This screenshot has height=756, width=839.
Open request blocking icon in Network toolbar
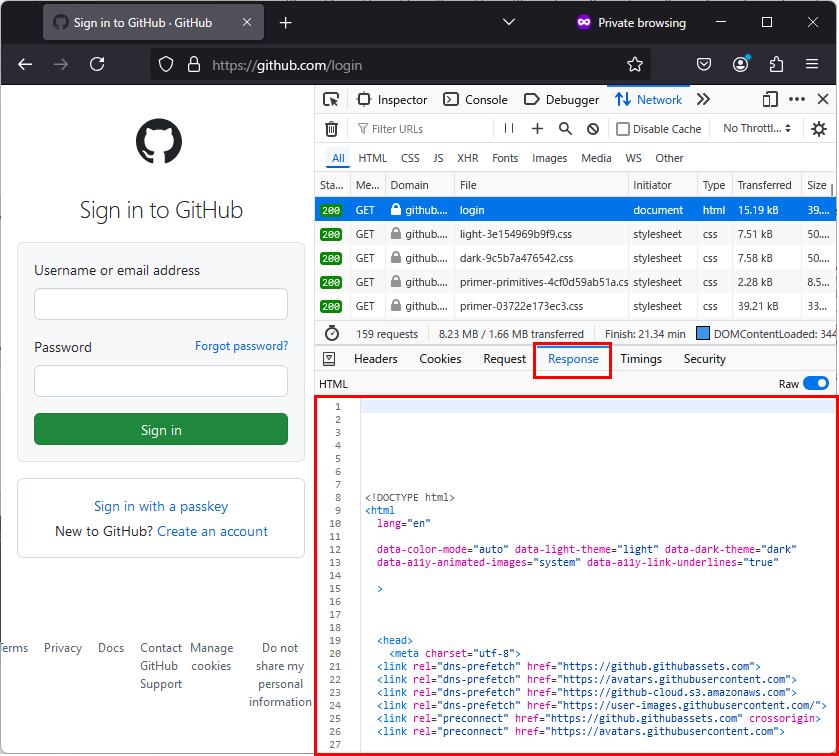coord(593,129)
